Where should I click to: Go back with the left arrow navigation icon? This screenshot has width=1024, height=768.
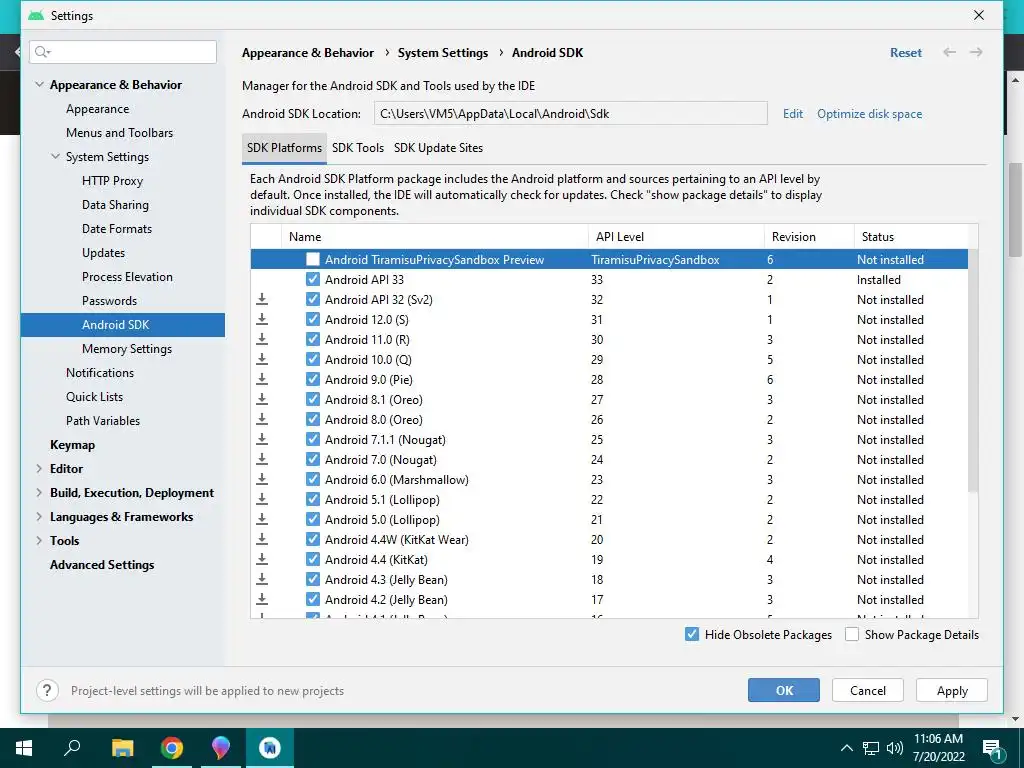coord(950,52)
